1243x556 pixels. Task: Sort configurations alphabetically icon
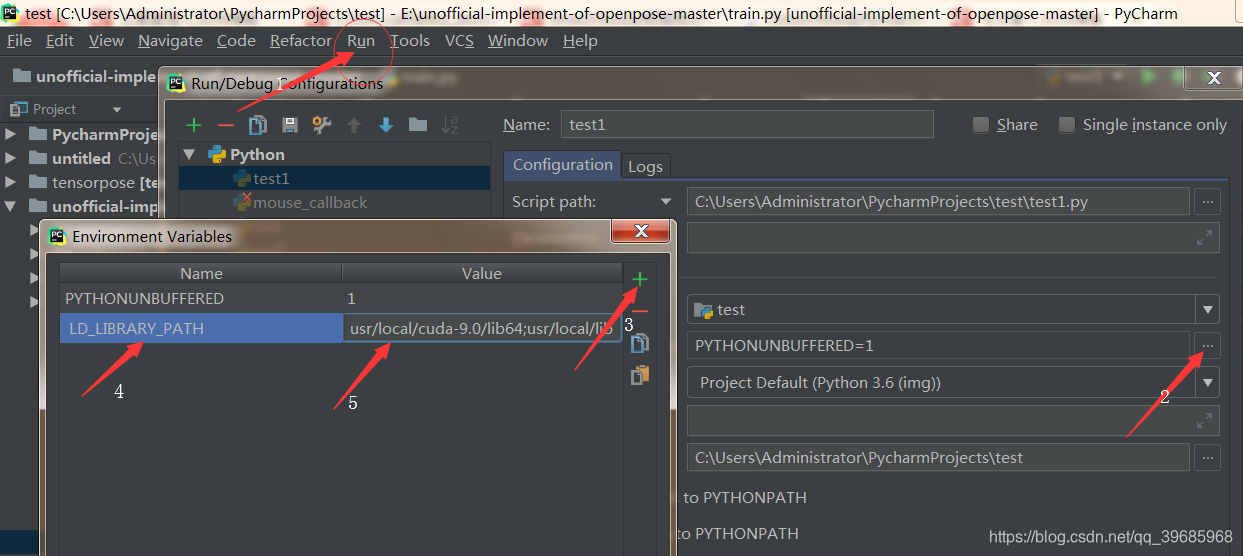point(450,125)
